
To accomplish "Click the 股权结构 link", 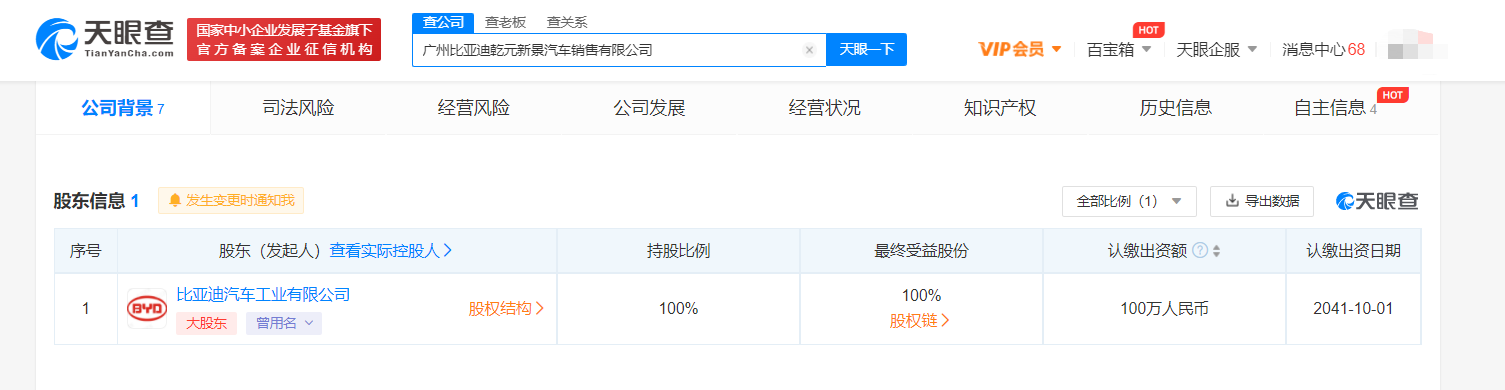I will pyautogui.click(x=506, y=309).
